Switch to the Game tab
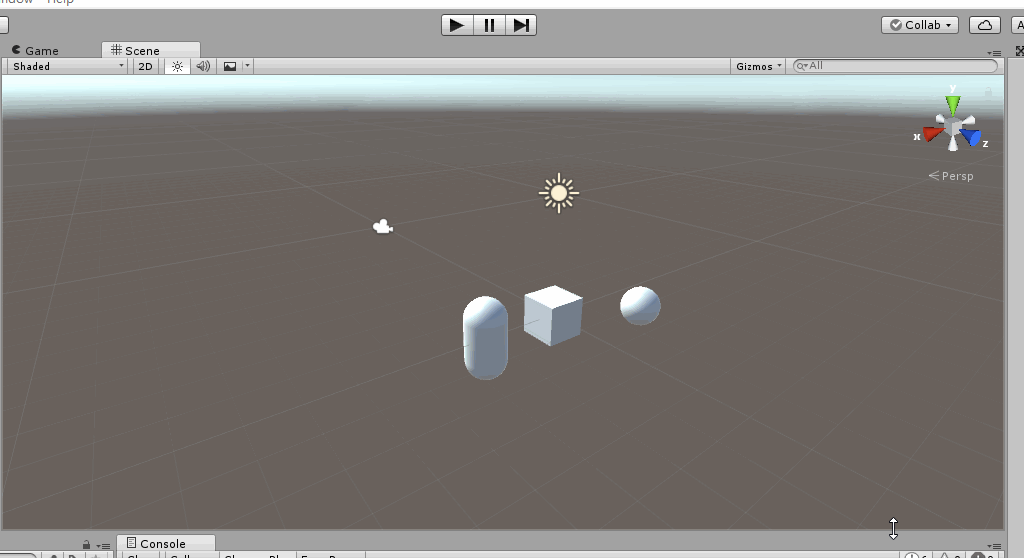The image size is (1024, 558). (35, 50)
